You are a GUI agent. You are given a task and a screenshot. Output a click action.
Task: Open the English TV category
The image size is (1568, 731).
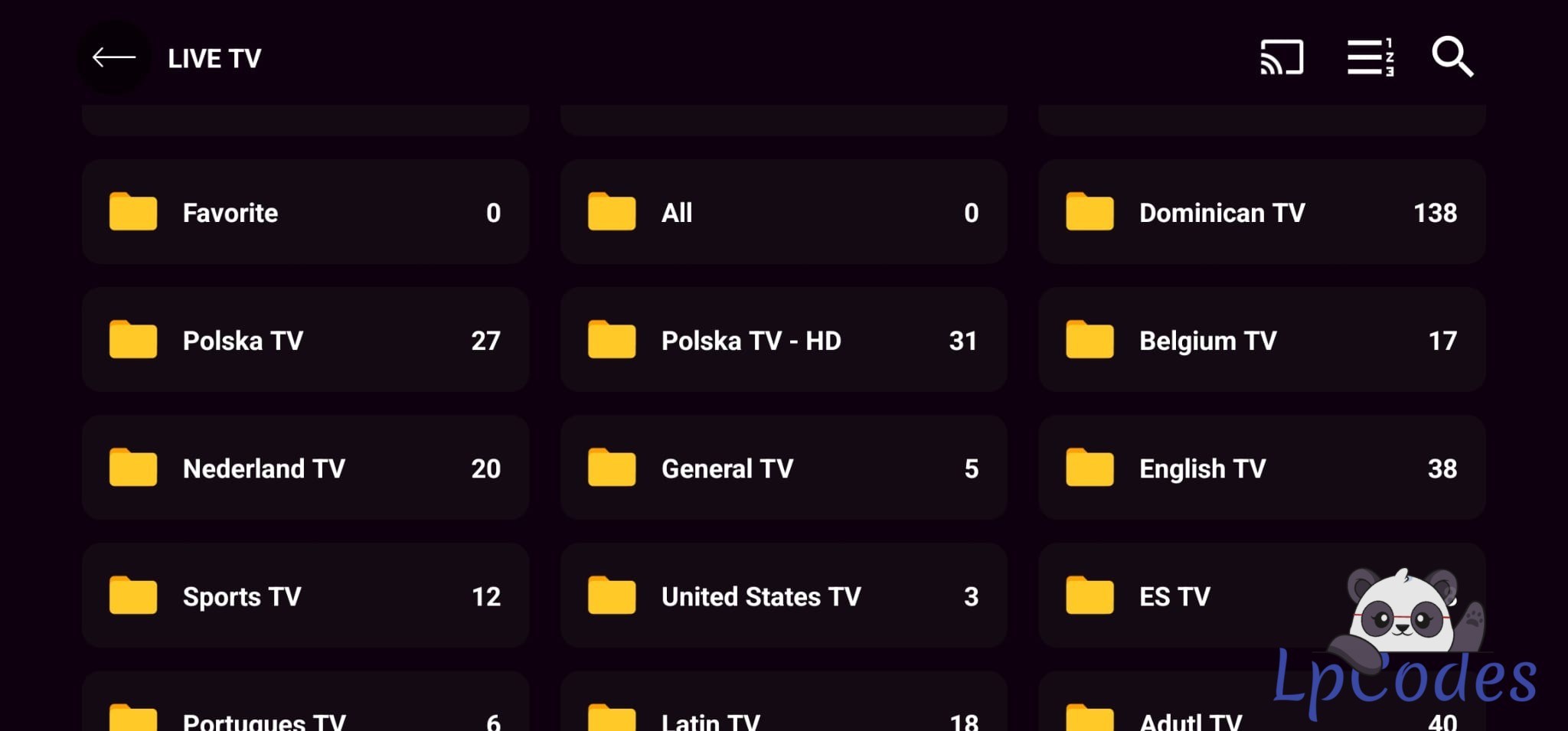[x=1261, y=468]
